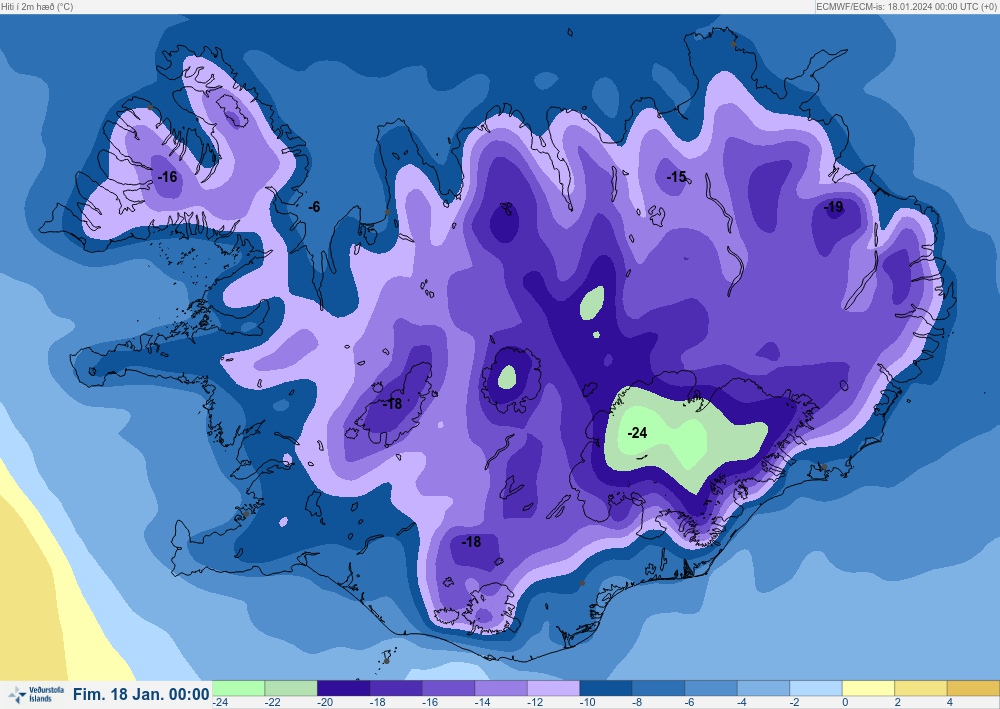Click the grey station dot on the southeast coast
Viewport: 1000px width, 709px height.
click(824, 467)
